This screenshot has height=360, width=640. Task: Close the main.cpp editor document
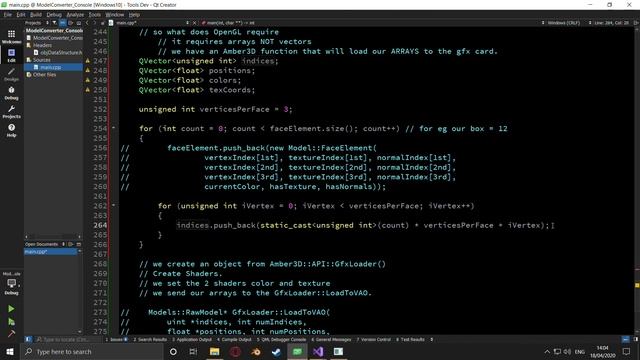coord(194,23)
